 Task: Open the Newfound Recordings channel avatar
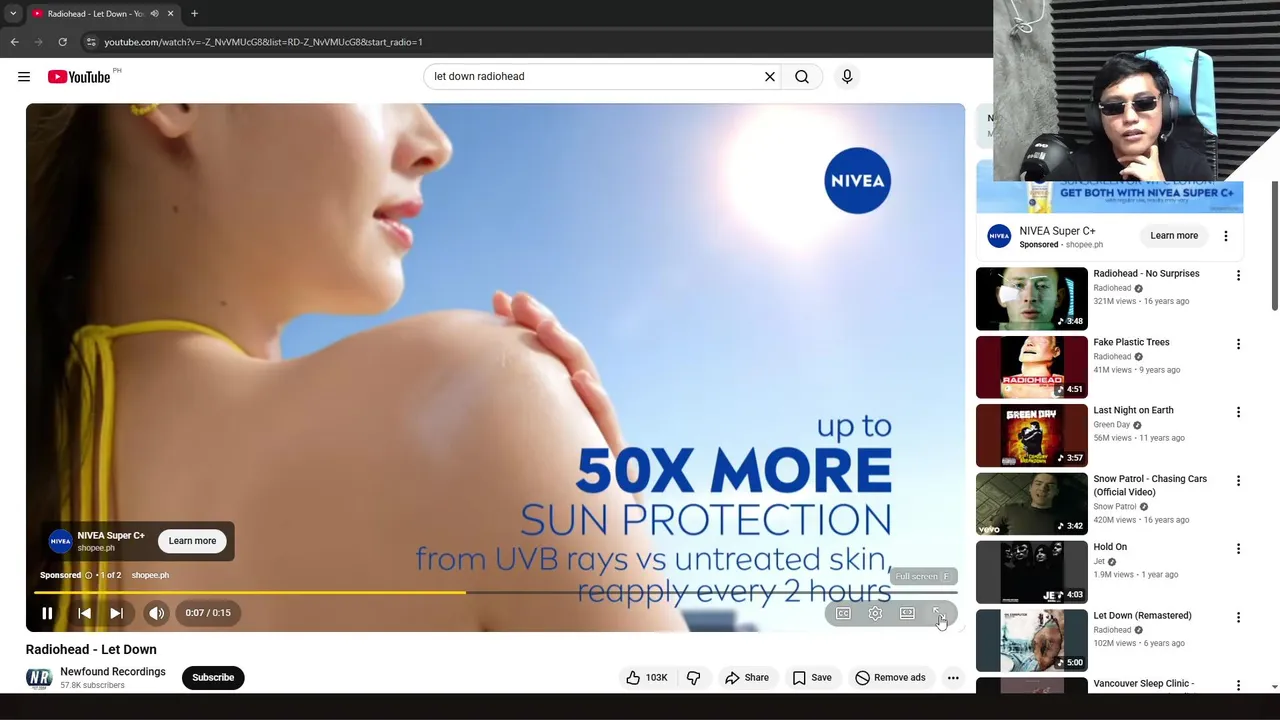[39, 678]
